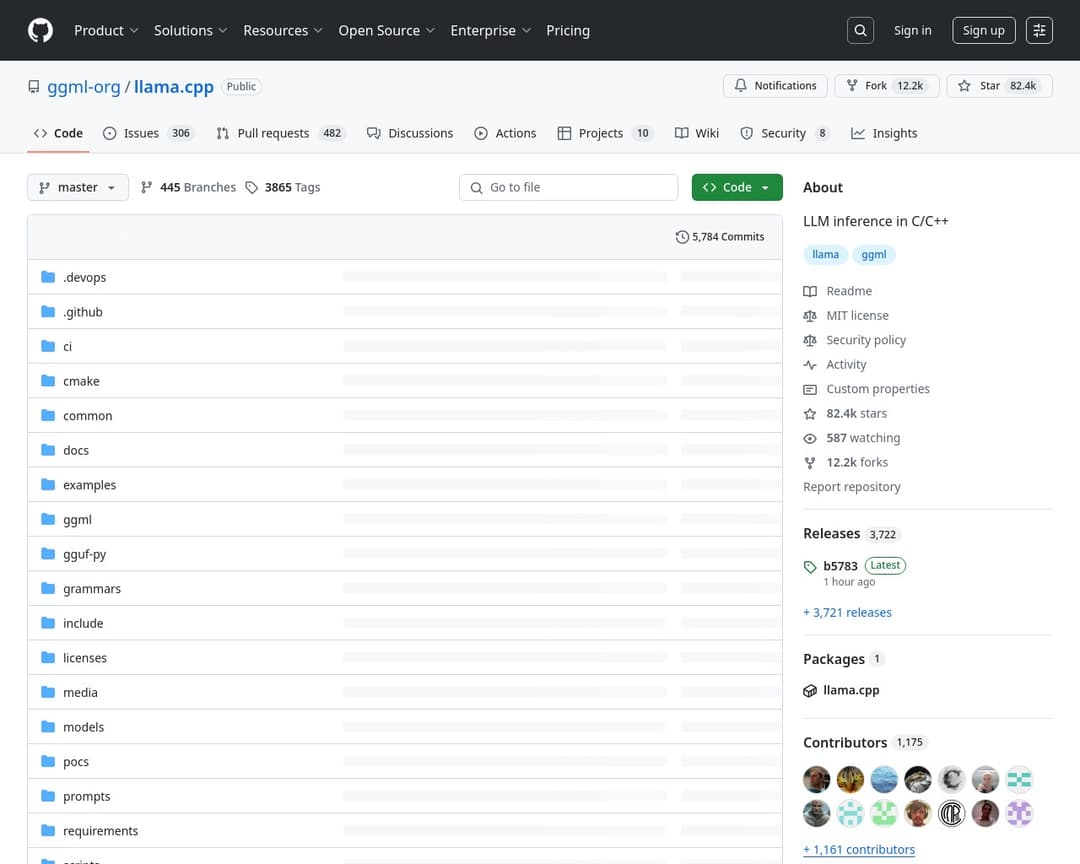Image resolution: width=1080 pixels, height=864 pixels.
Task: Open the green Code dropdown button
Action: [x=737, y=187]
